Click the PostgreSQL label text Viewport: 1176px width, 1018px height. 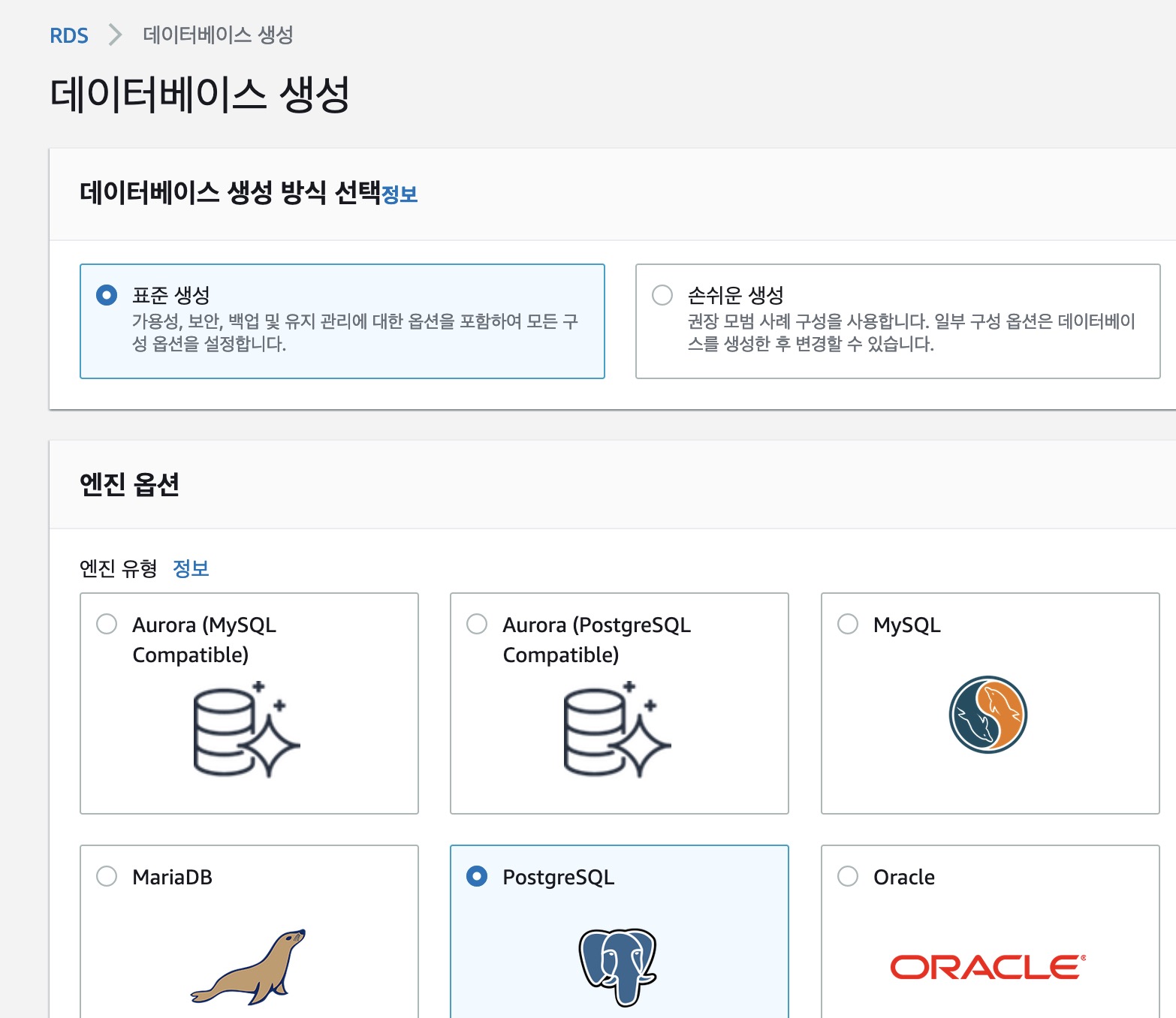pos(559,877)
